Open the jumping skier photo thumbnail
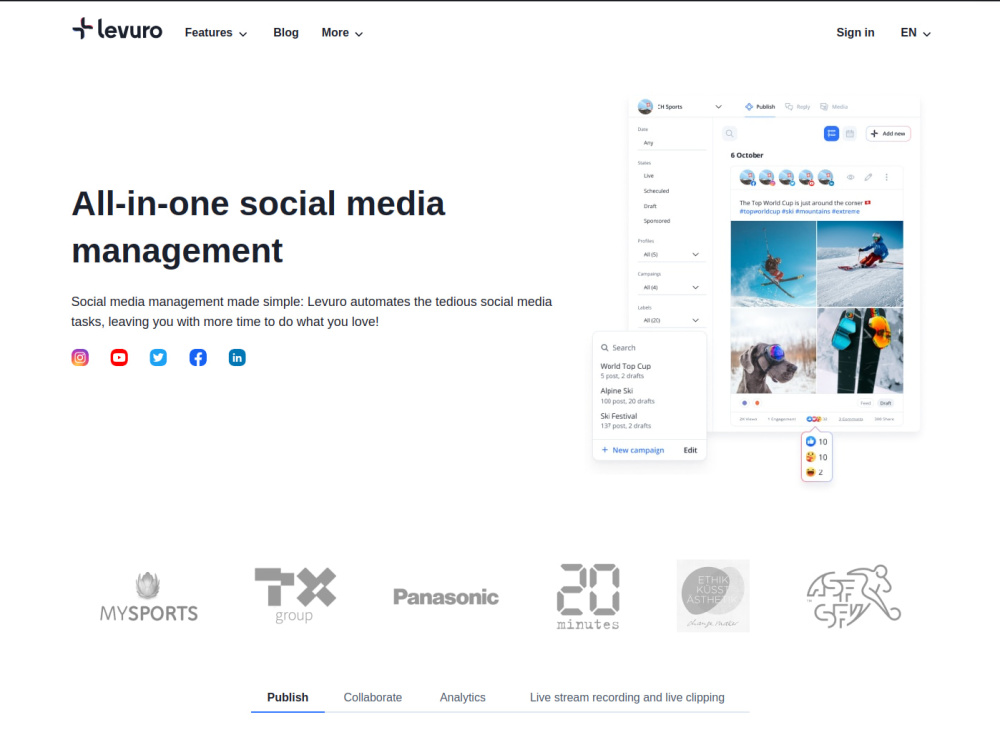Screen dimensions: 1000x750 (x=773, y=263)
